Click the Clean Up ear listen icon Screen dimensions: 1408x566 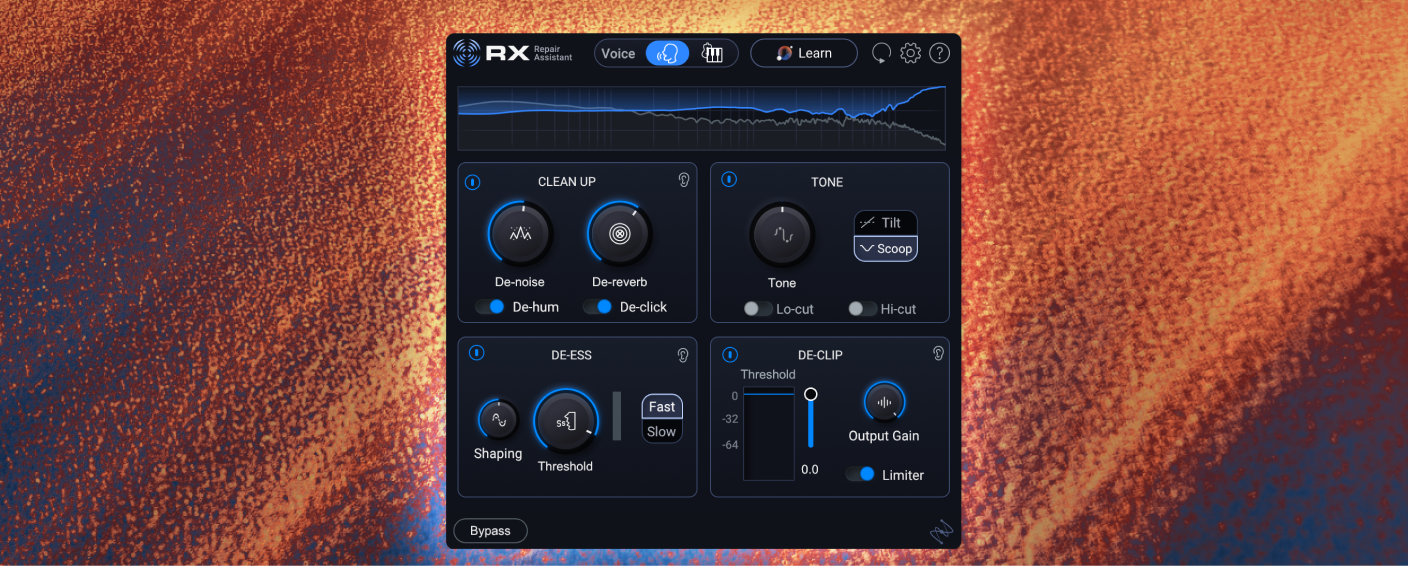(684, 180)
